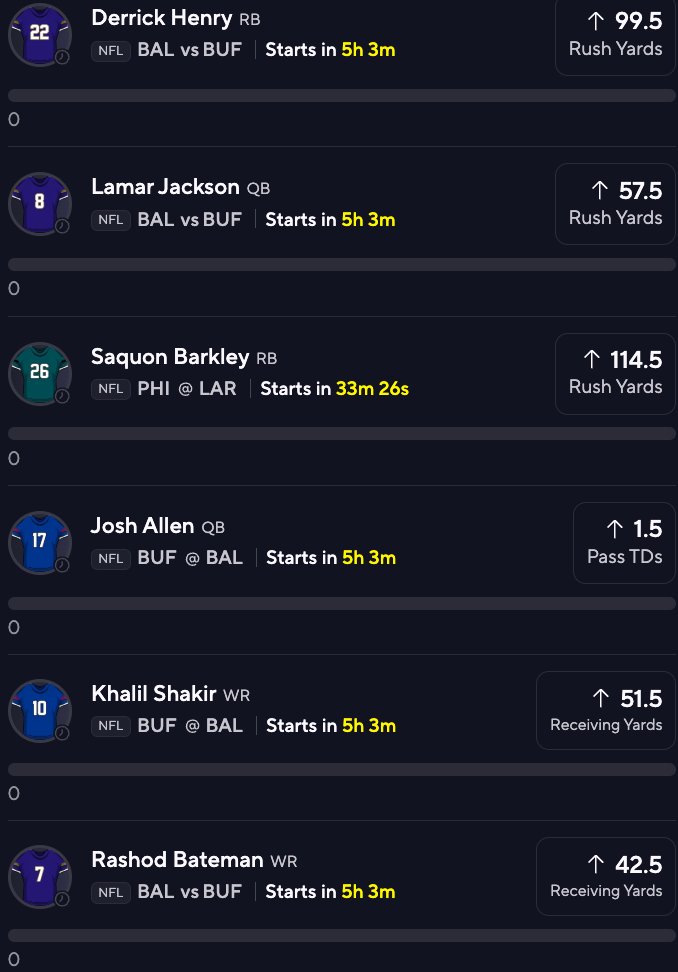Screen dimensions: 678x972
Task: Click Khalil Shakir's number 10 jersey icon
Action: (x=40, y=710)
